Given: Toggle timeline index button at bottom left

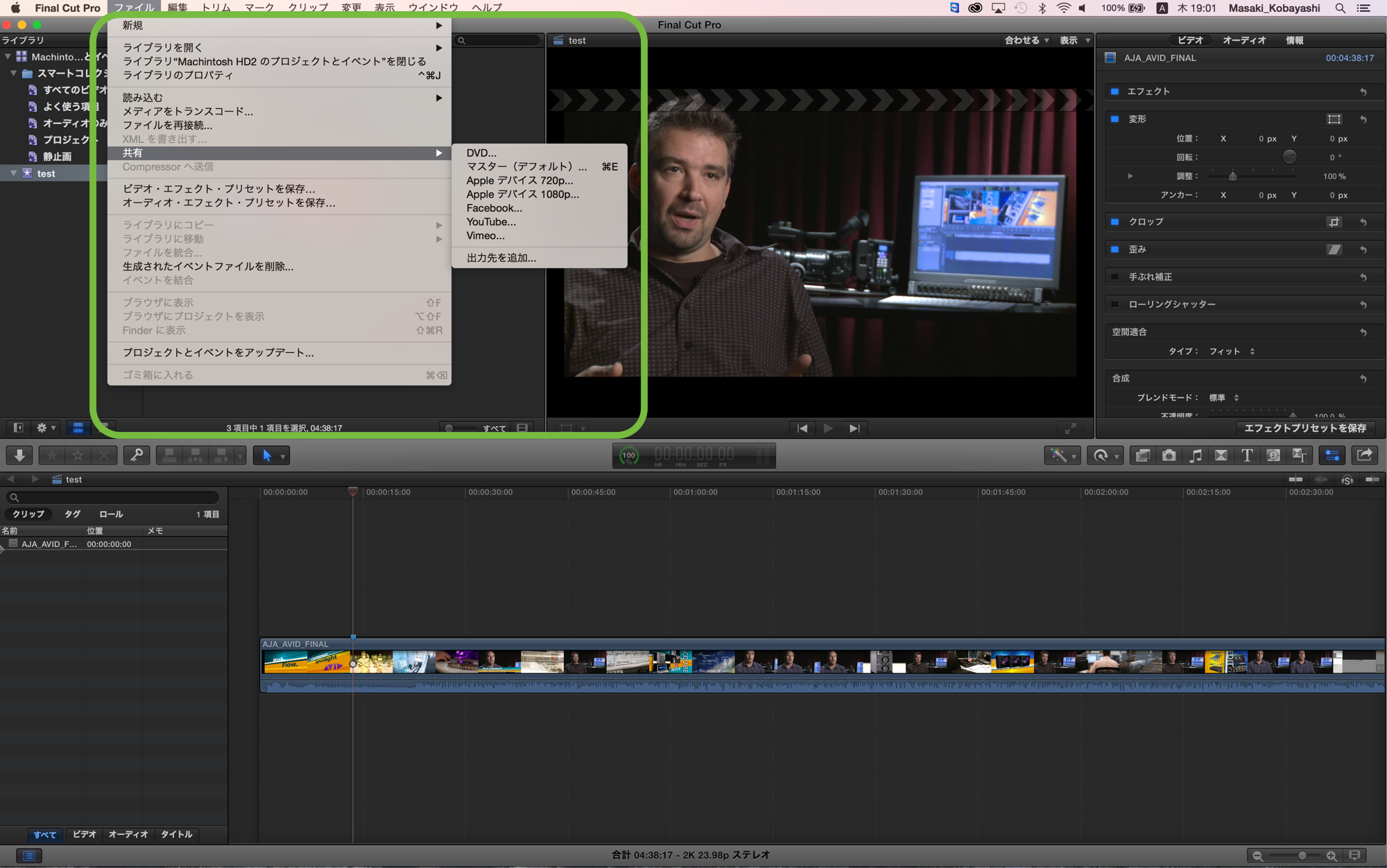Looking at the screenshot, I should click(28, 856).
